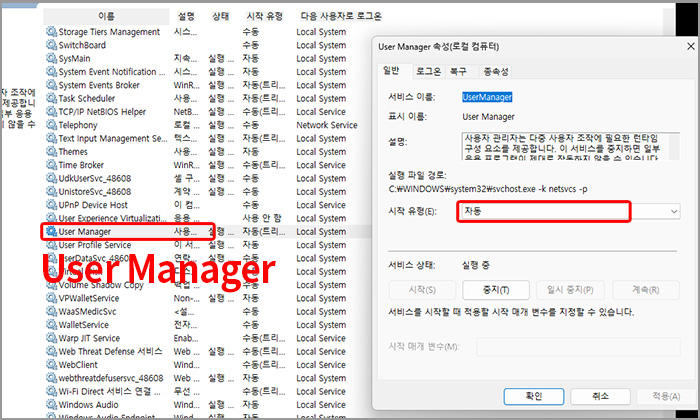Select the Themes service gear icon
Viewport: 700px width, 420px height.
[x=51, y=152]
